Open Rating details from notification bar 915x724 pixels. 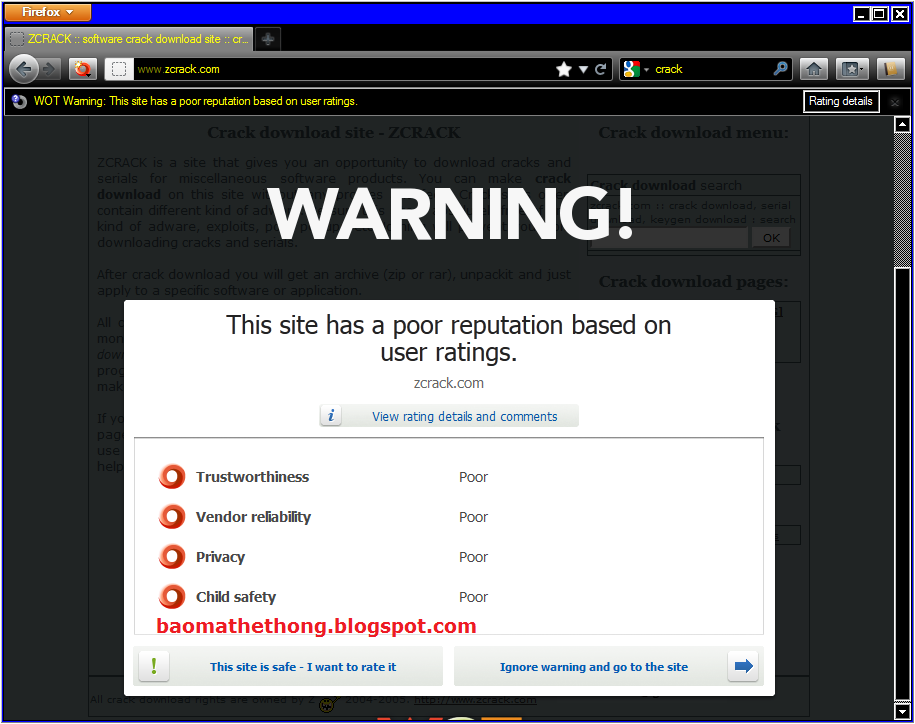coord(841,102)
